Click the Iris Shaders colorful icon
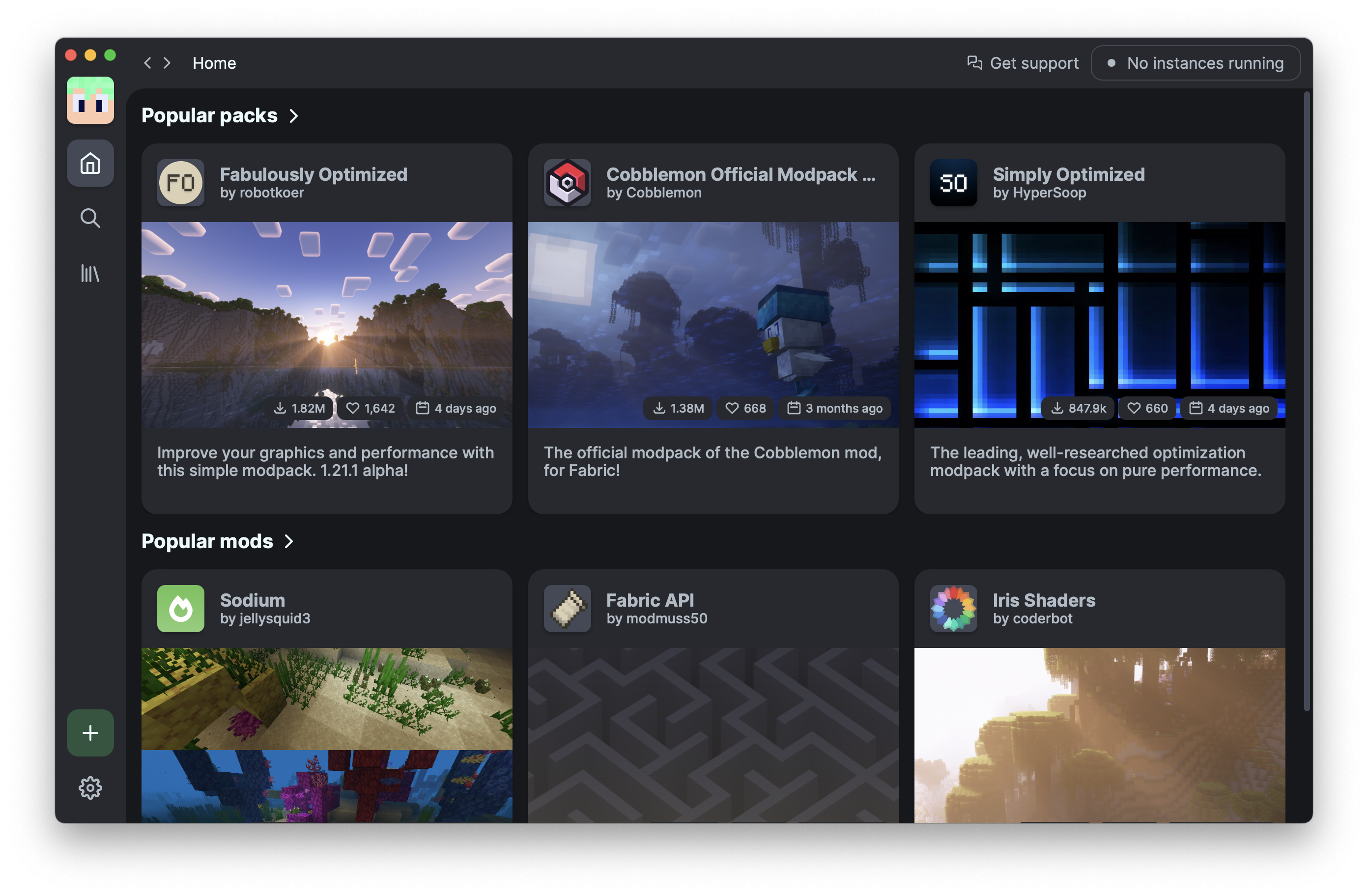This screenshot has height=896, width=1368. 954,609
